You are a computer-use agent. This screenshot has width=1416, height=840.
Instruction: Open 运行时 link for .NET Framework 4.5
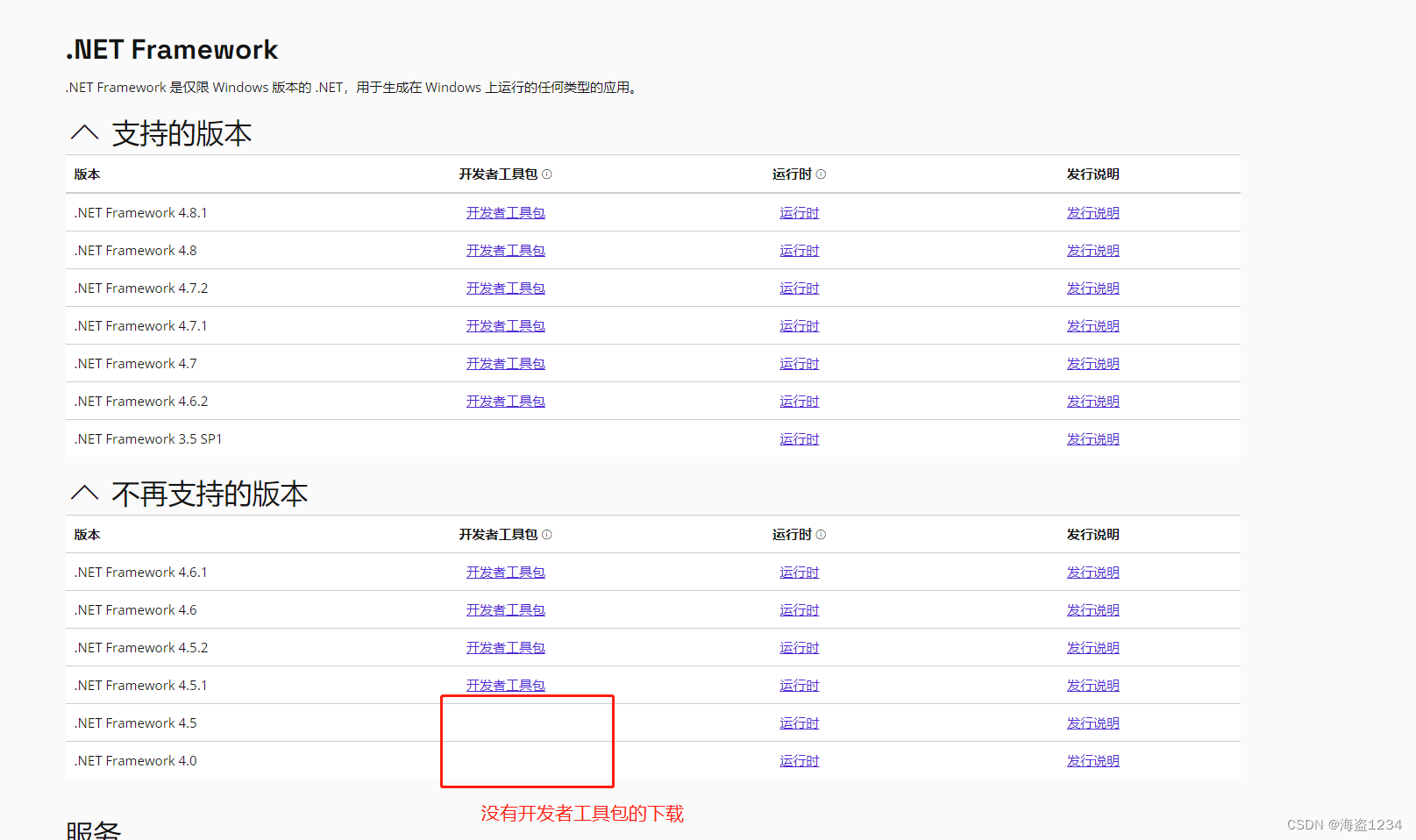tap(799, 723)
